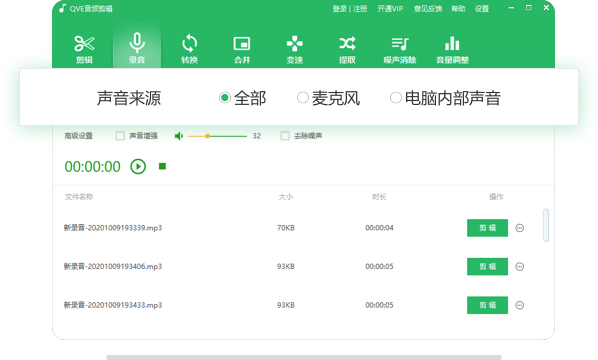
Task: Select 麦克风 as sound source
Action: click(x=302, y=98)
